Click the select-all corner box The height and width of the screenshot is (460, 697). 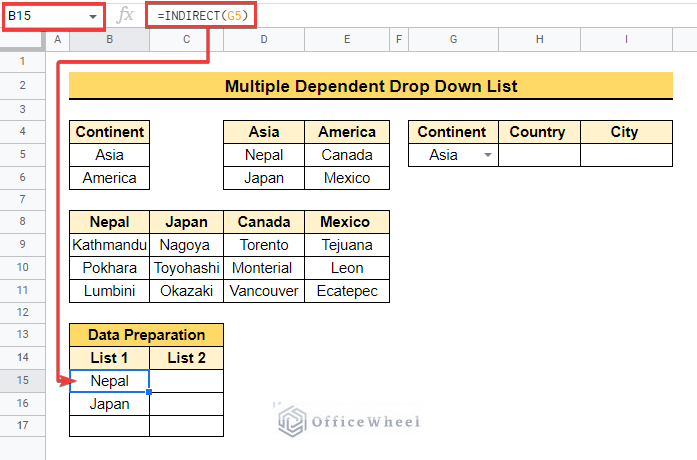22,39
